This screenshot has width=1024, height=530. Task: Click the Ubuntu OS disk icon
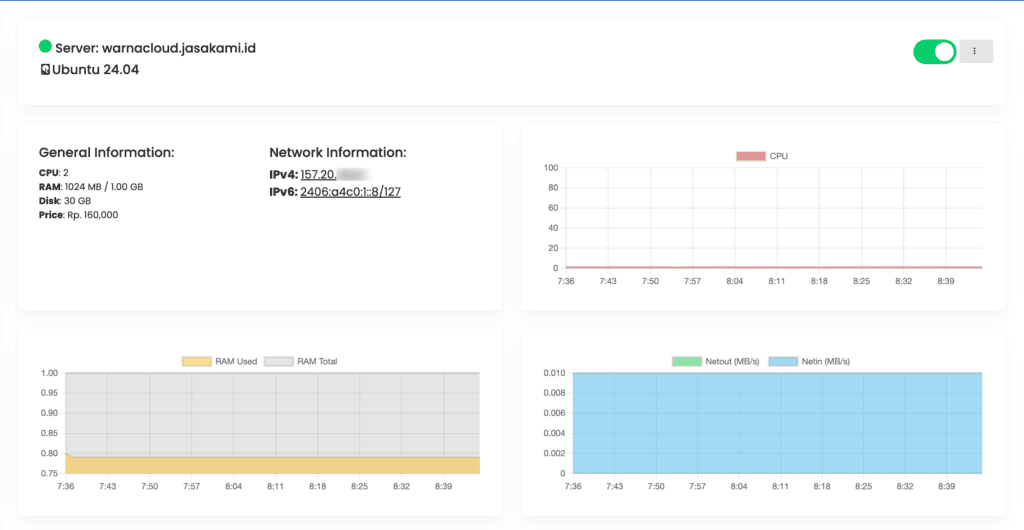(45, 70)
